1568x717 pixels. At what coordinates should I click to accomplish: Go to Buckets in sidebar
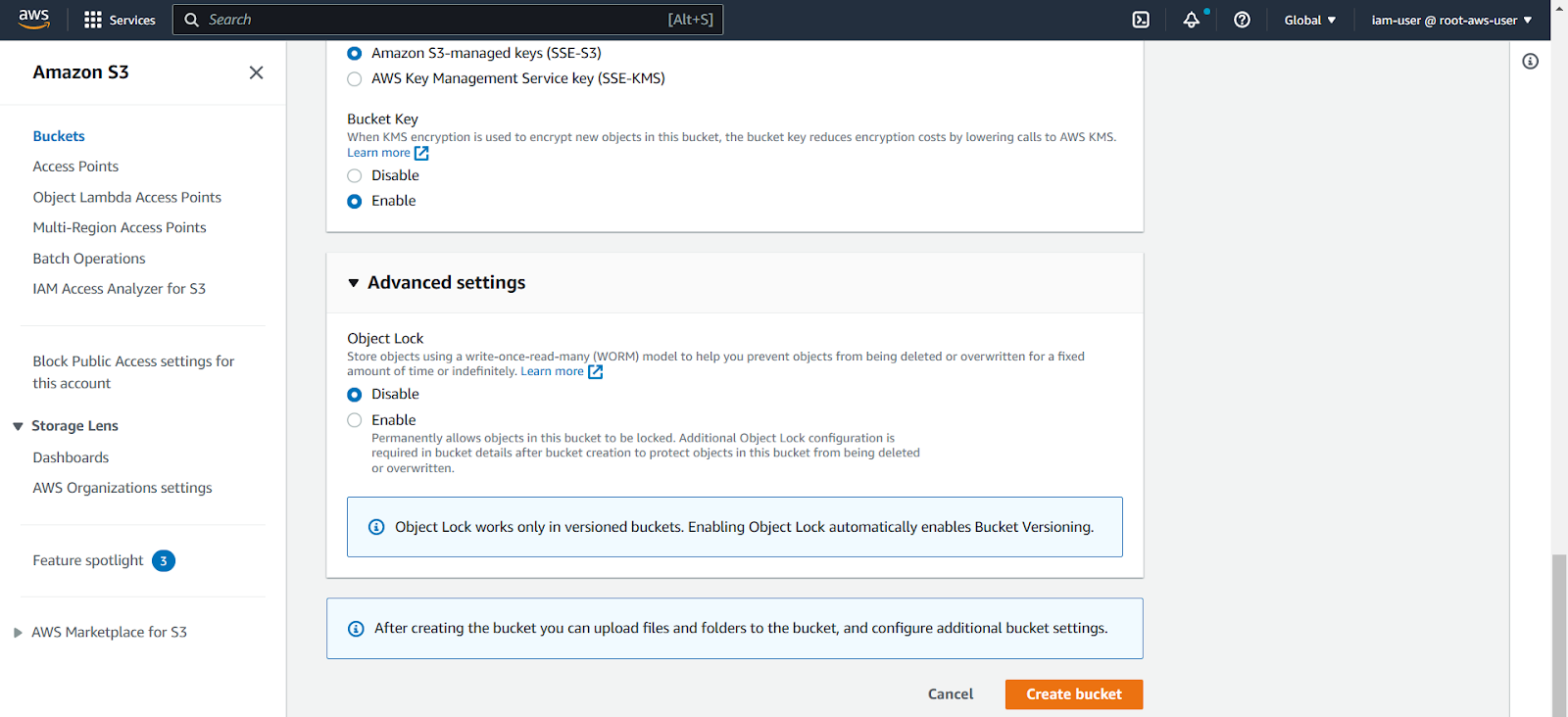coord(59,136)
